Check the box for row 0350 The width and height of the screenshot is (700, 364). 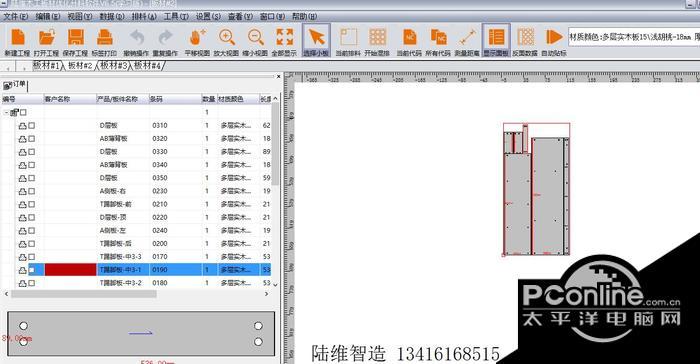32,178
